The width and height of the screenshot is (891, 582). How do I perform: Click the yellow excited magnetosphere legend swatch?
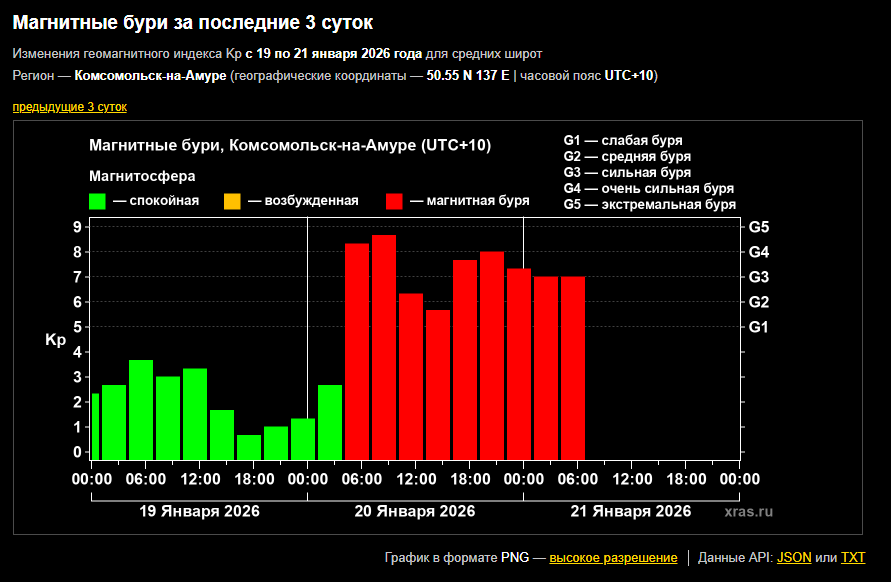pyautogui.click(x=232, y=201)
